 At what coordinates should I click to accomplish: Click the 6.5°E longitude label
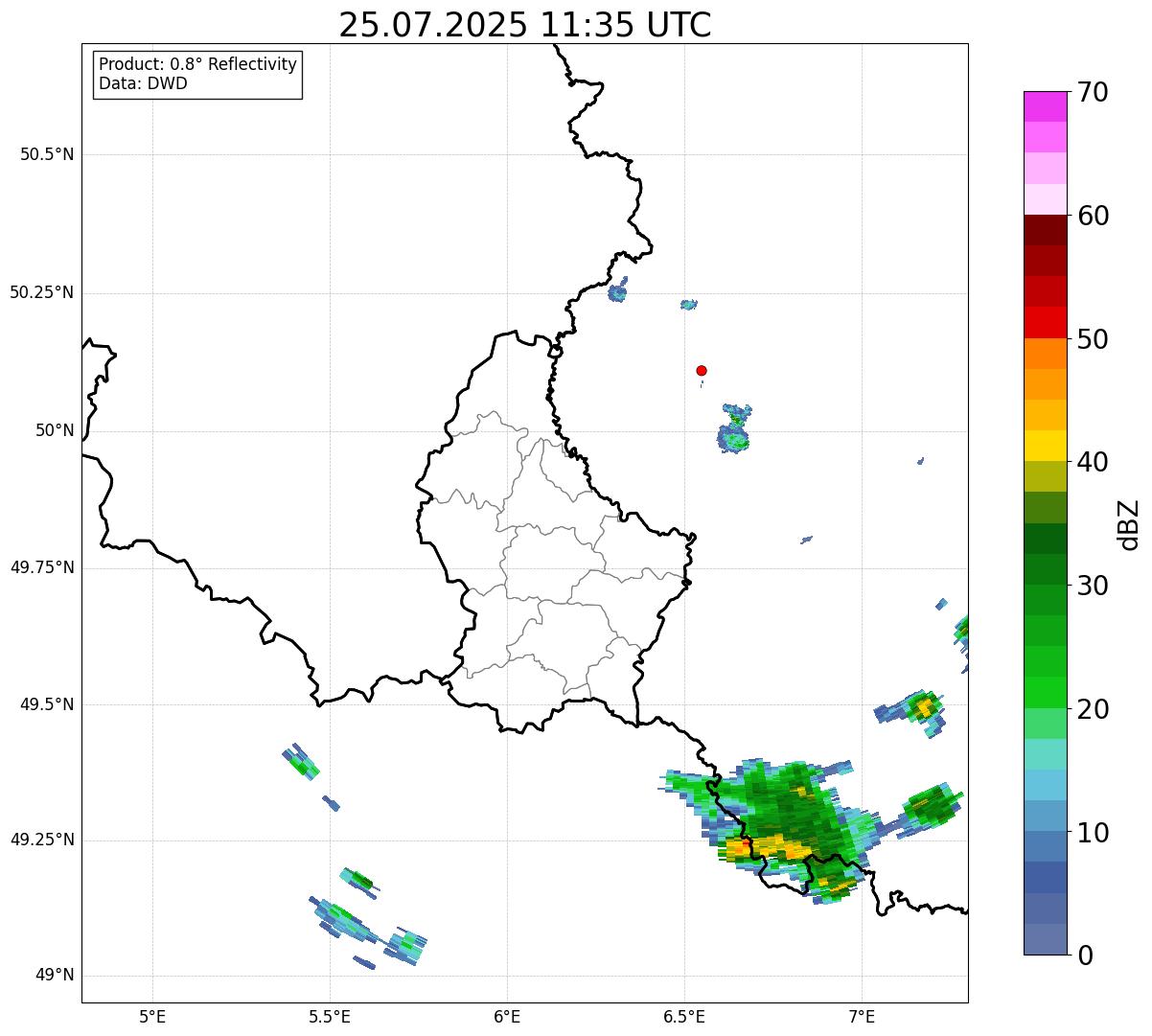[x=684, y=1016]
